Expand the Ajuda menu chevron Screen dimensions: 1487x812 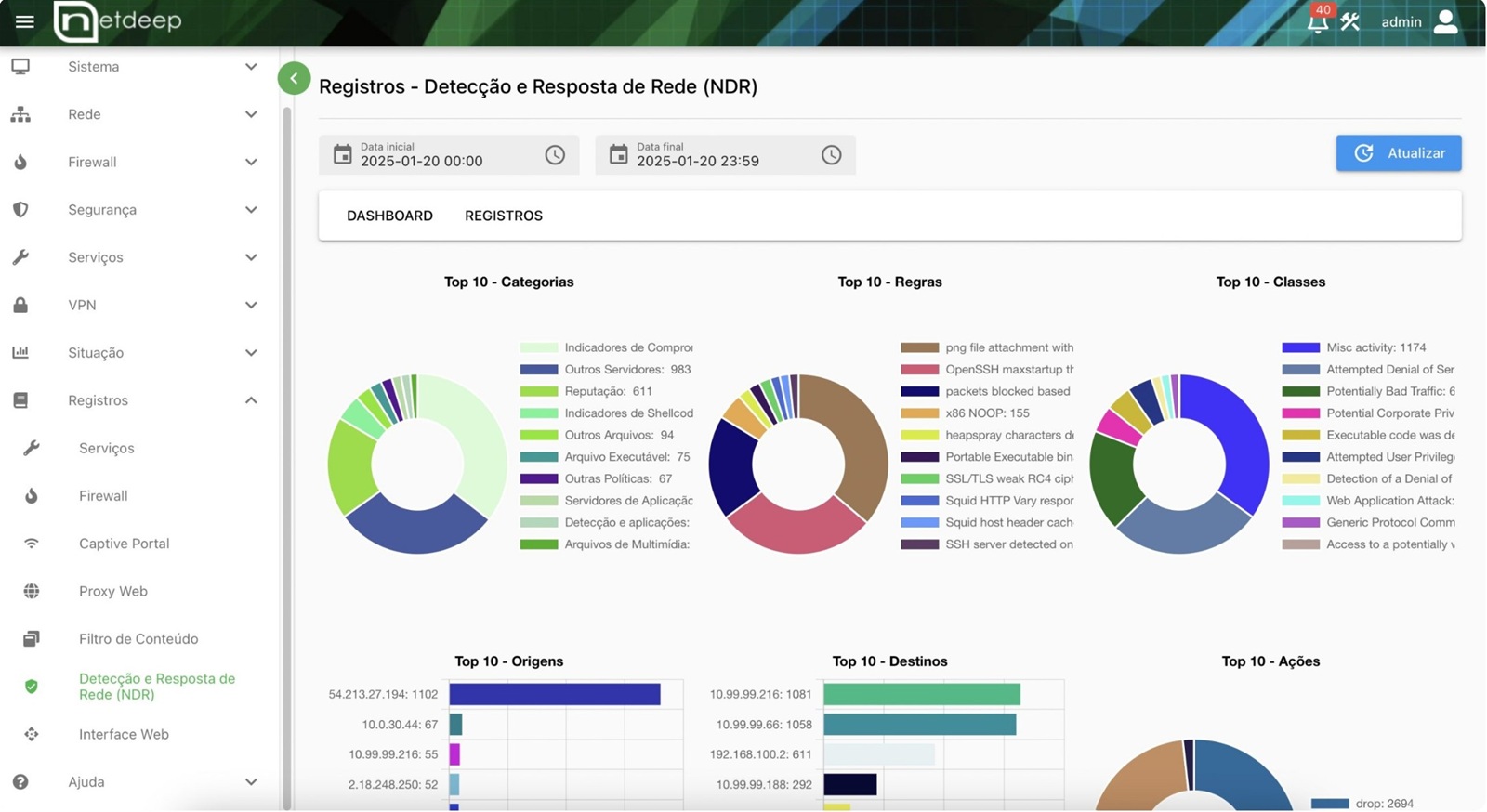tap(251, 782)
